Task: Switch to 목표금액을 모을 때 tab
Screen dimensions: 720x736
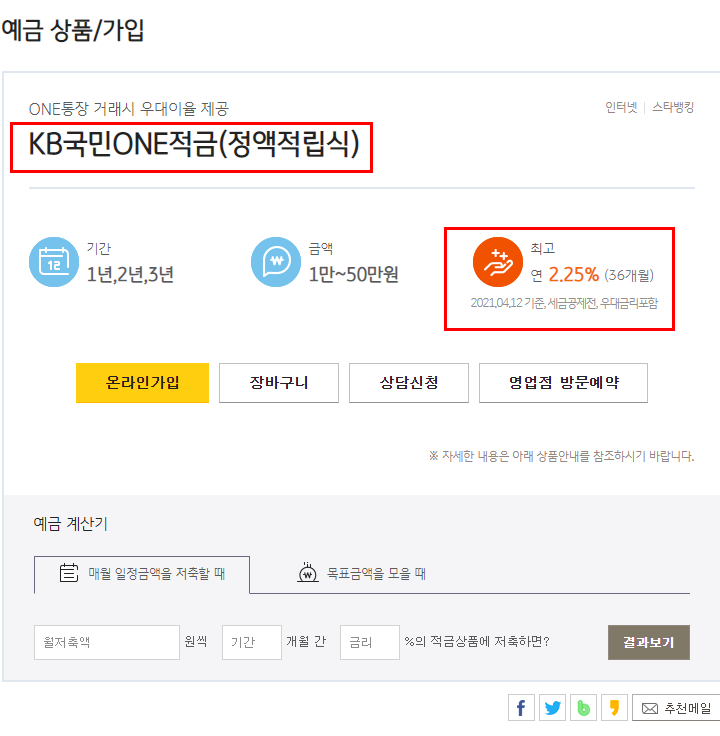Action: coord(362,574)
